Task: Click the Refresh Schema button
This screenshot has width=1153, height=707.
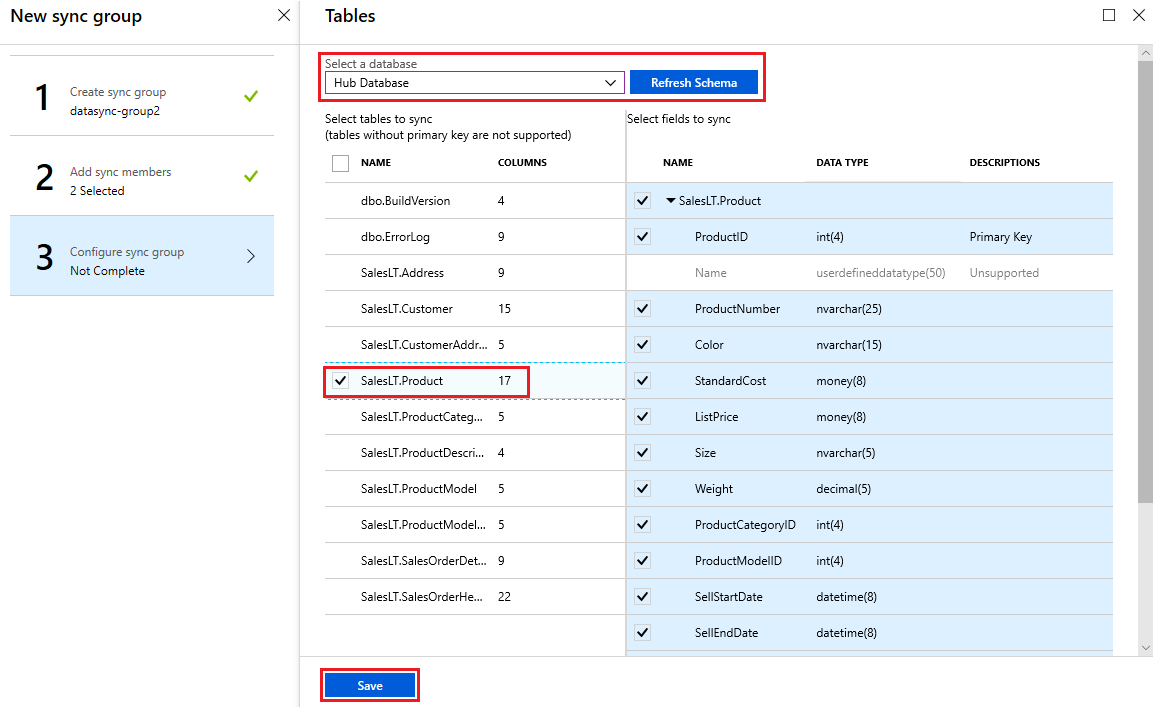Action: (x=693, y=83)
